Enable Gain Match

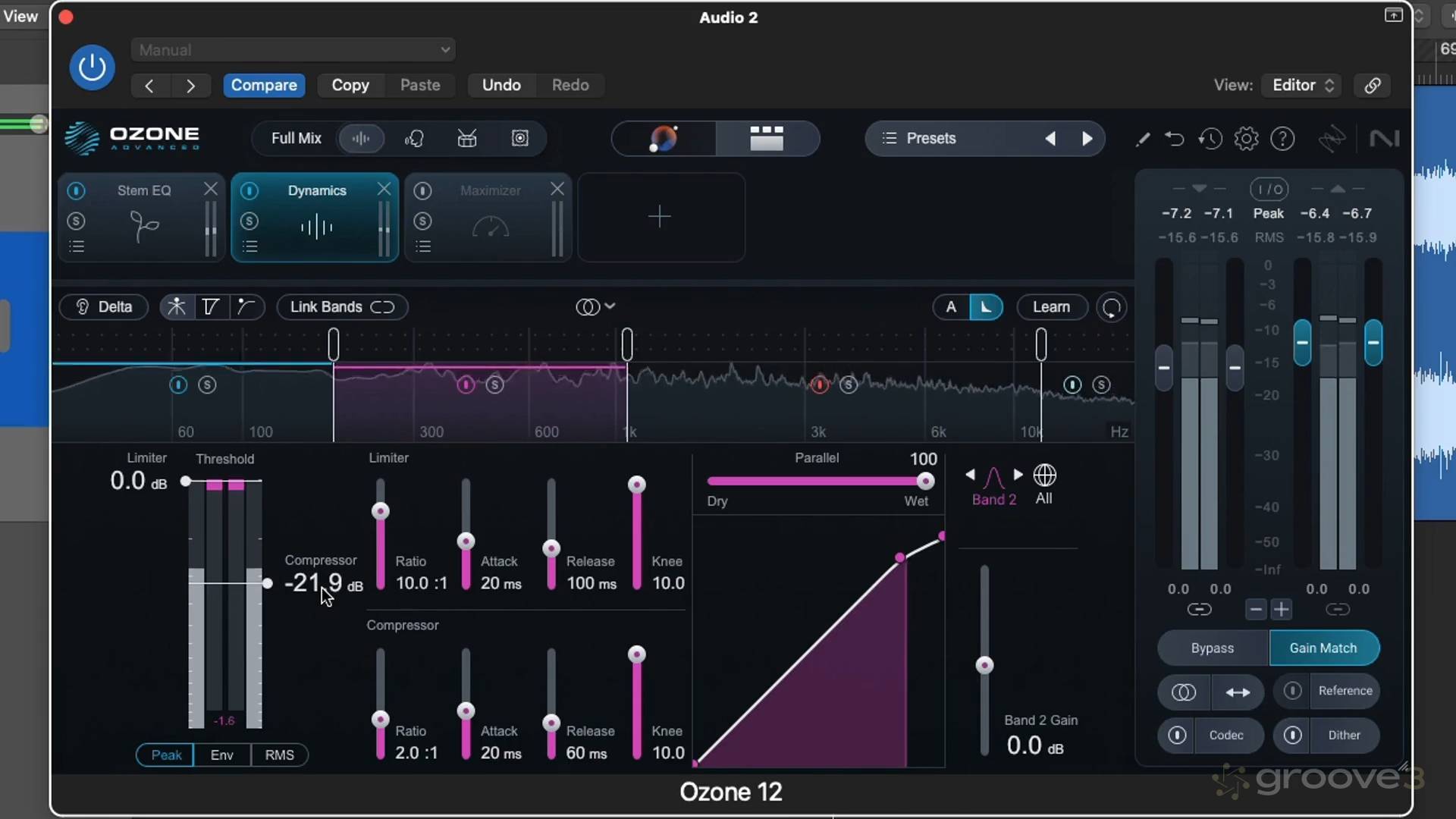(x=1323, y=648)
